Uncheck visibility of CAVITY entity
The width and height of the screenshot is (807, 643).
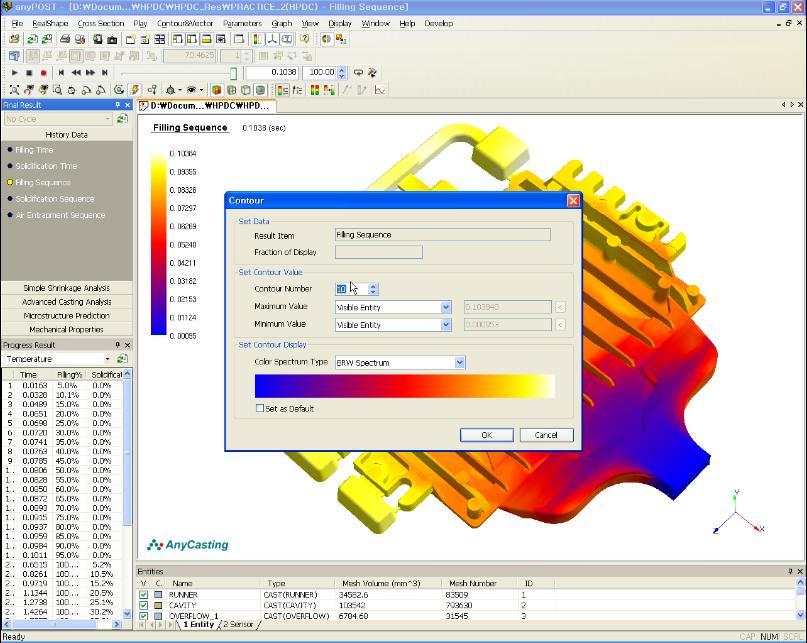tap(144, 605)
